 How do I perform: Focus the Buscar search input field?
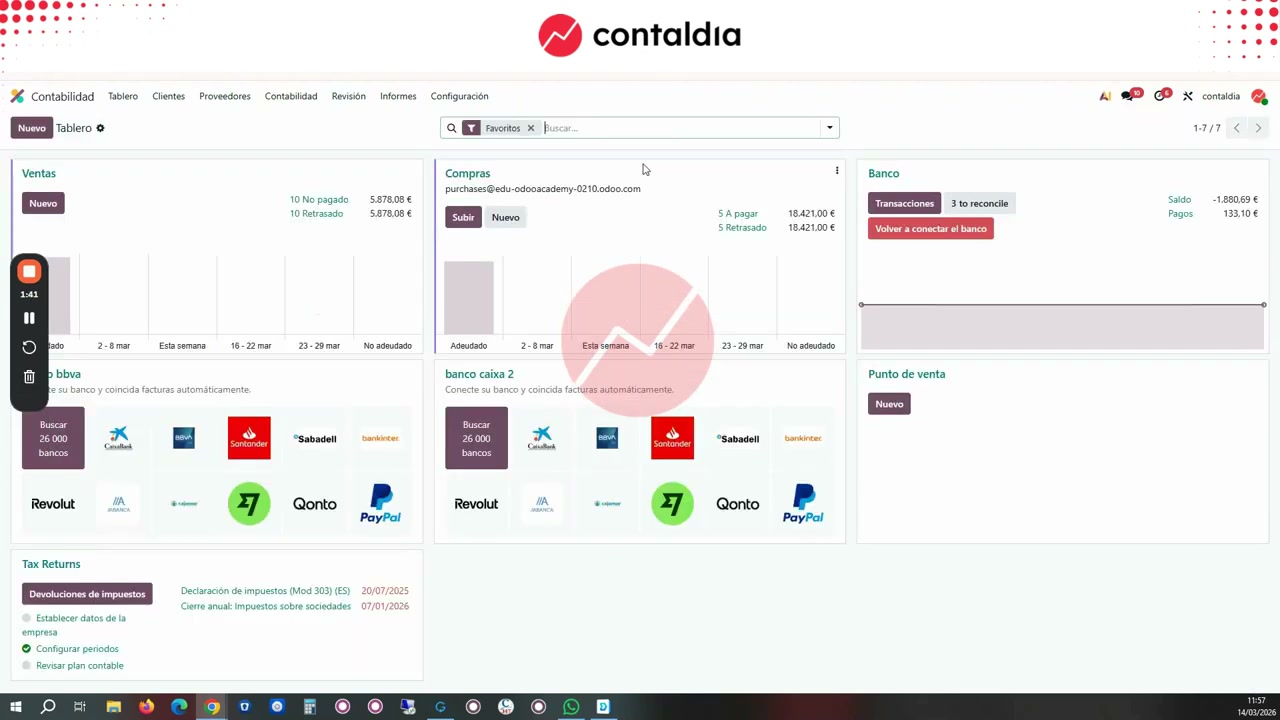(x=680, y=128)
